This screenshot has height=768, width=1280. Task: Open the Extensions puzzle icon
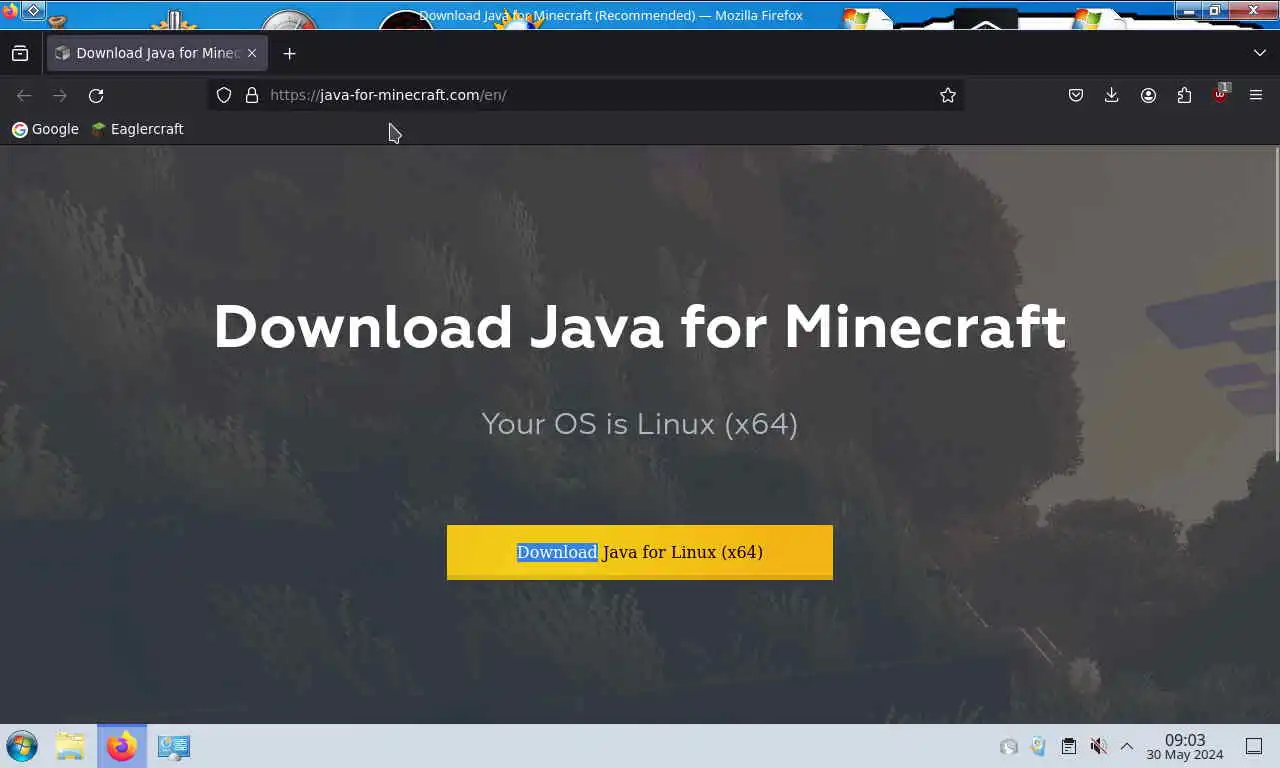pos(1184,95)
